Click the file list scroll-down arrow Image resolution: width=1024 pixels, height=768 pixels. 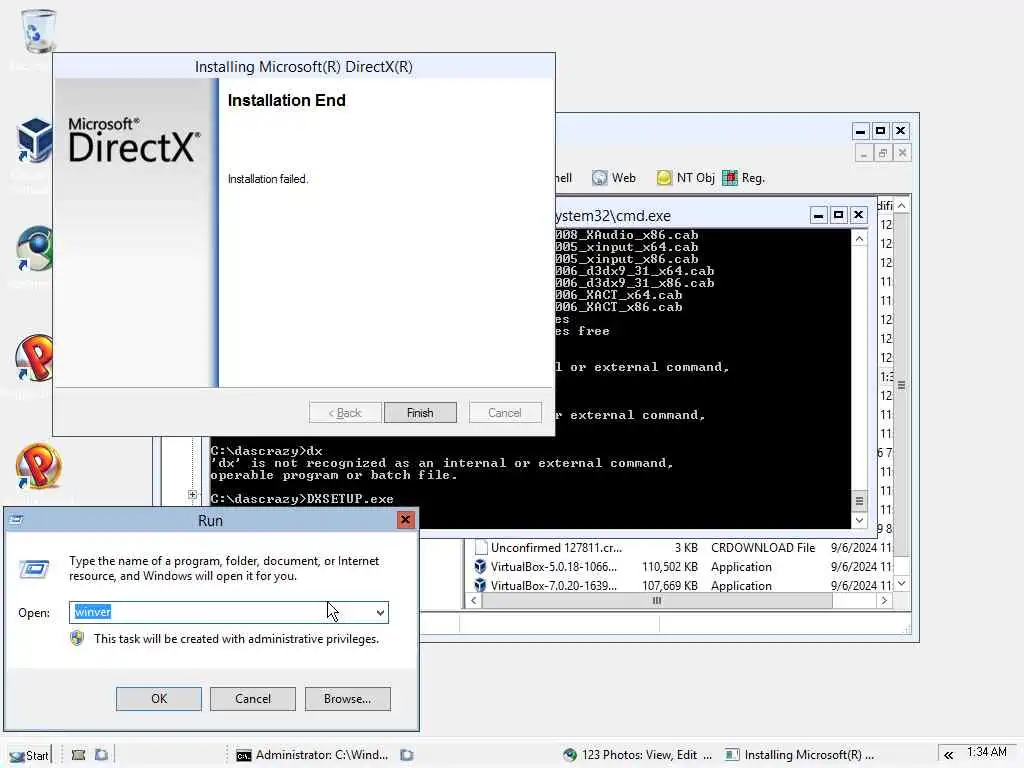[902, 584]
